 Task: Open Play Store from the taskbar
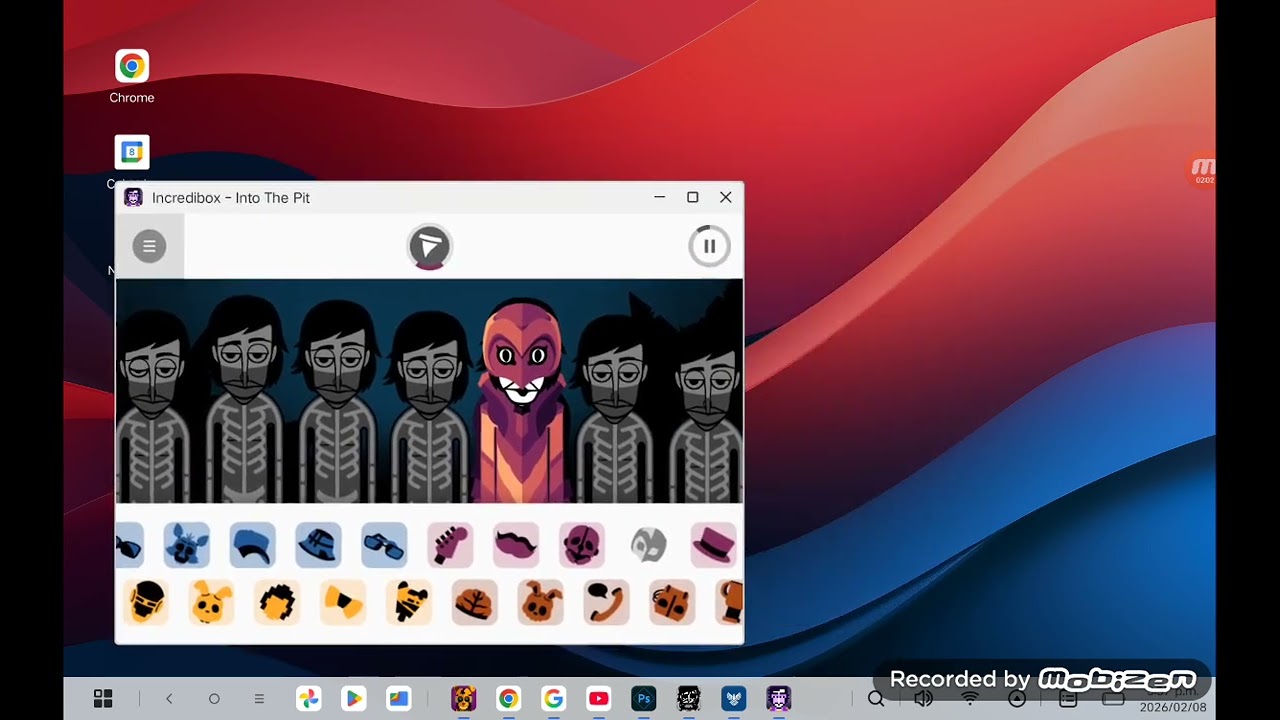pos(353,699)
